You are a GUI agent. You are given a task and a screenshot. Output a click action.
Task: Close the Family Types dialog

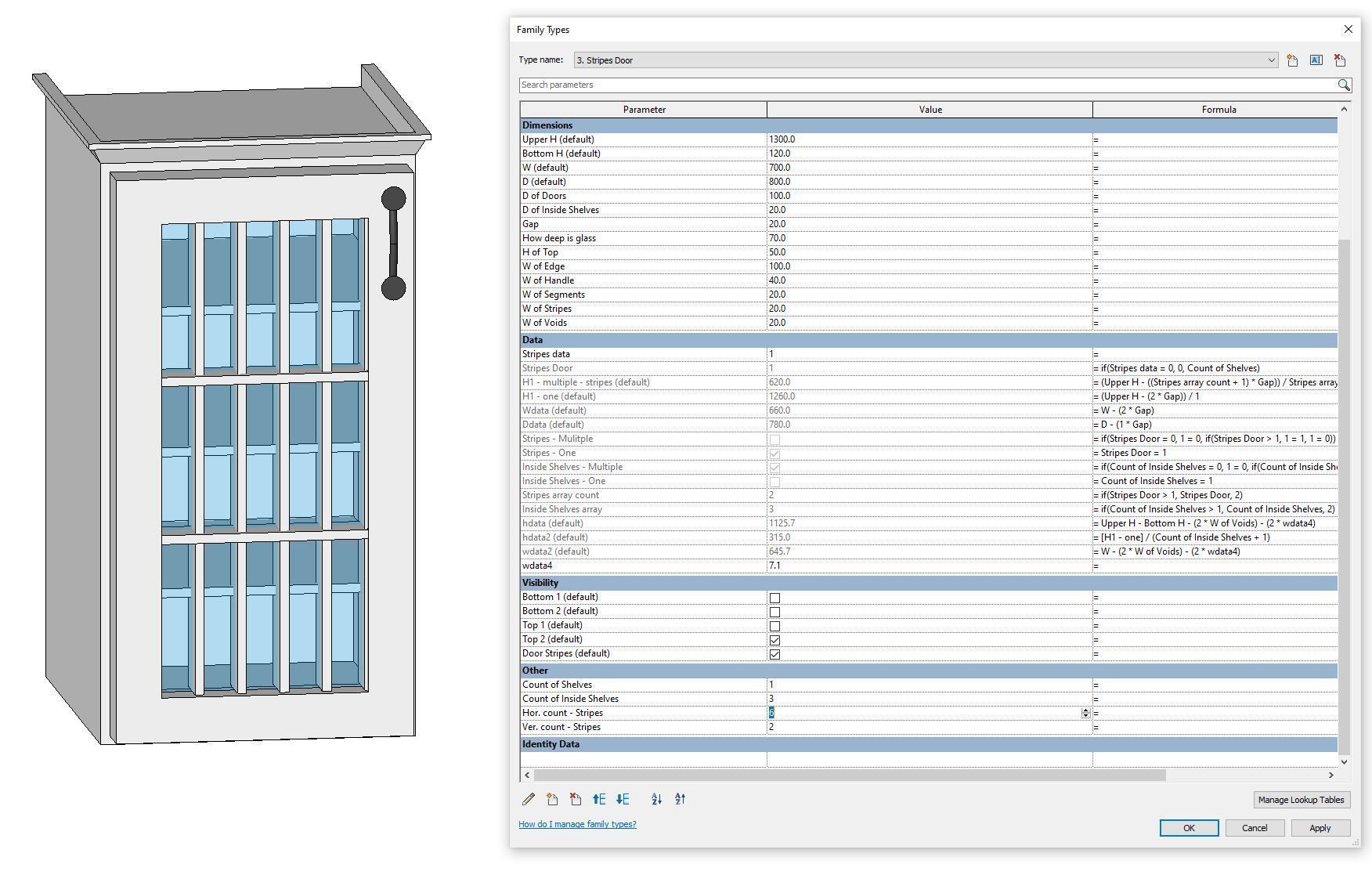(1348, 29)
